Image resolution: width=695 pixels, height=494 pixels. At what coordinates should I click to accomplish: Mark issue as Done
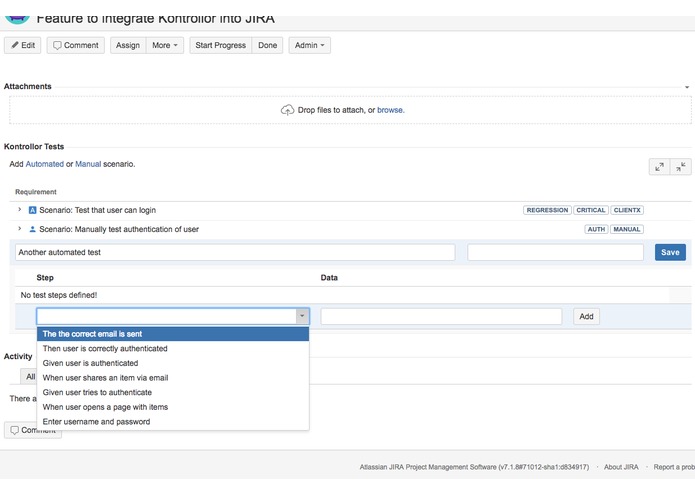[x=267, y=45]
